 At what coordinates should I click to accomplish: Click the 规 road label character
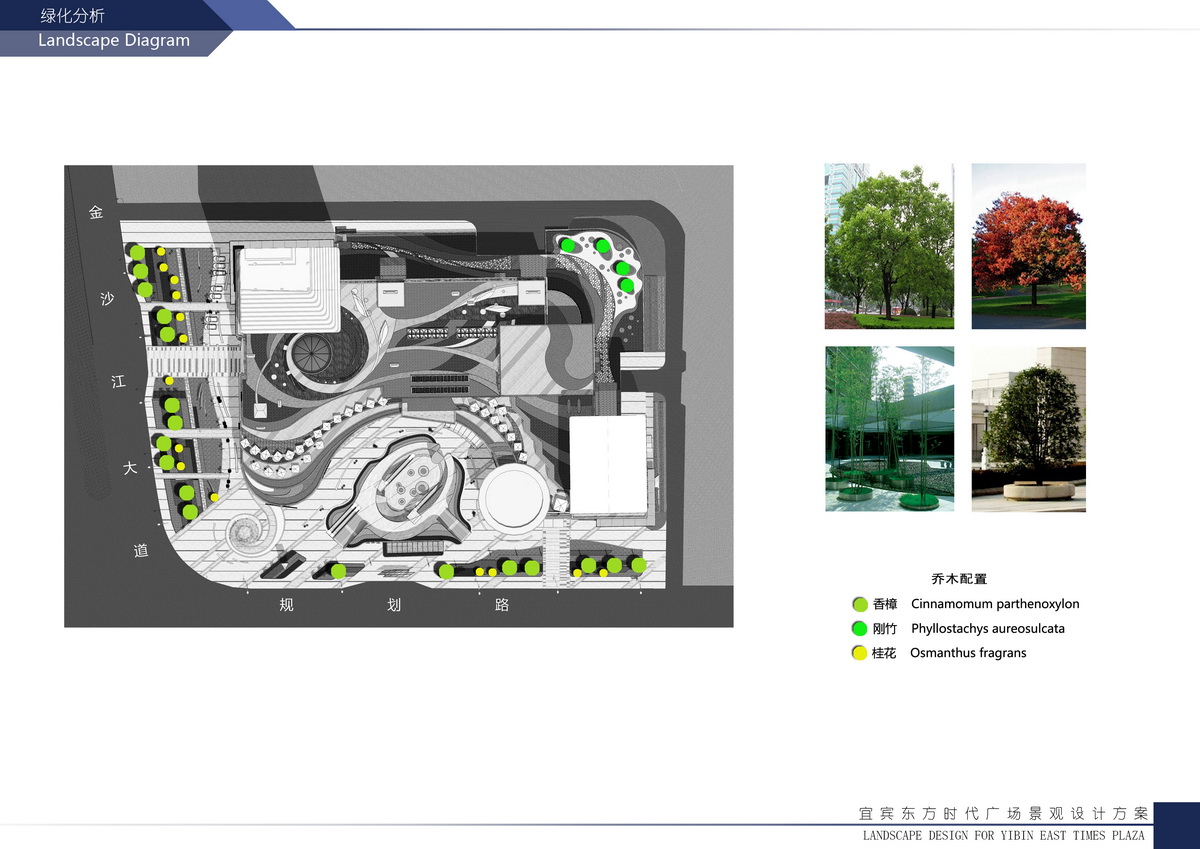tap(287, 605)
